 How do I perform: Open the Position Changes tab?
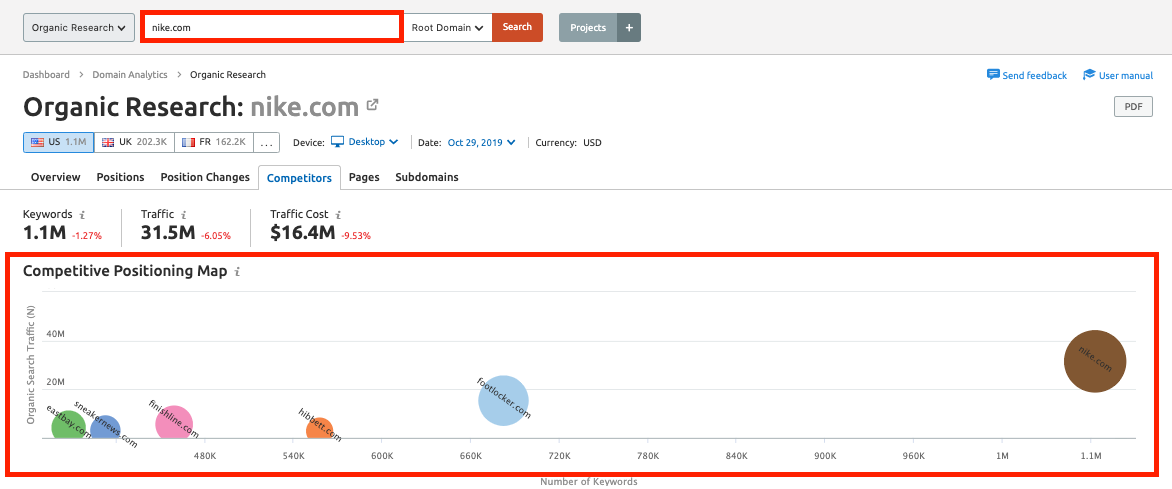point(205,177)
